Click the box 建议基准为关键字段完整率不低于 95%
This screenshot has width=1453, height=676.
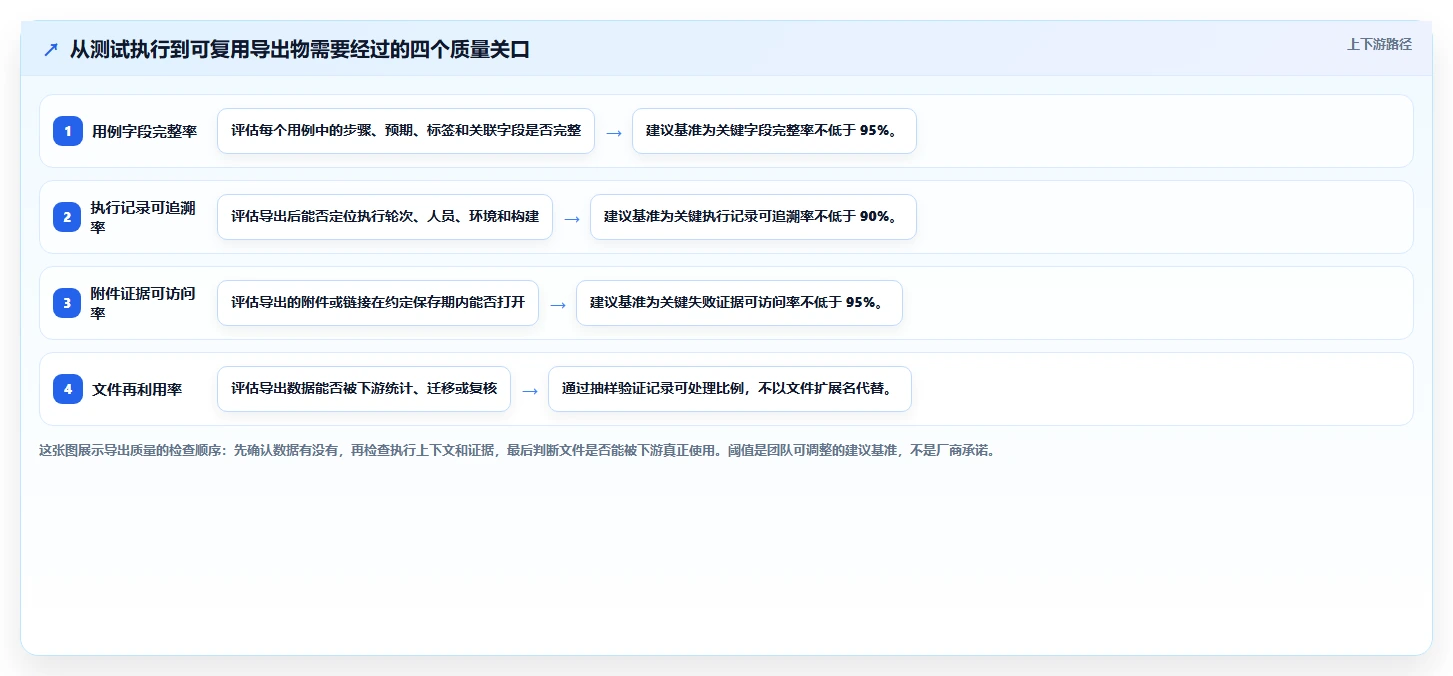click(774, 131)
